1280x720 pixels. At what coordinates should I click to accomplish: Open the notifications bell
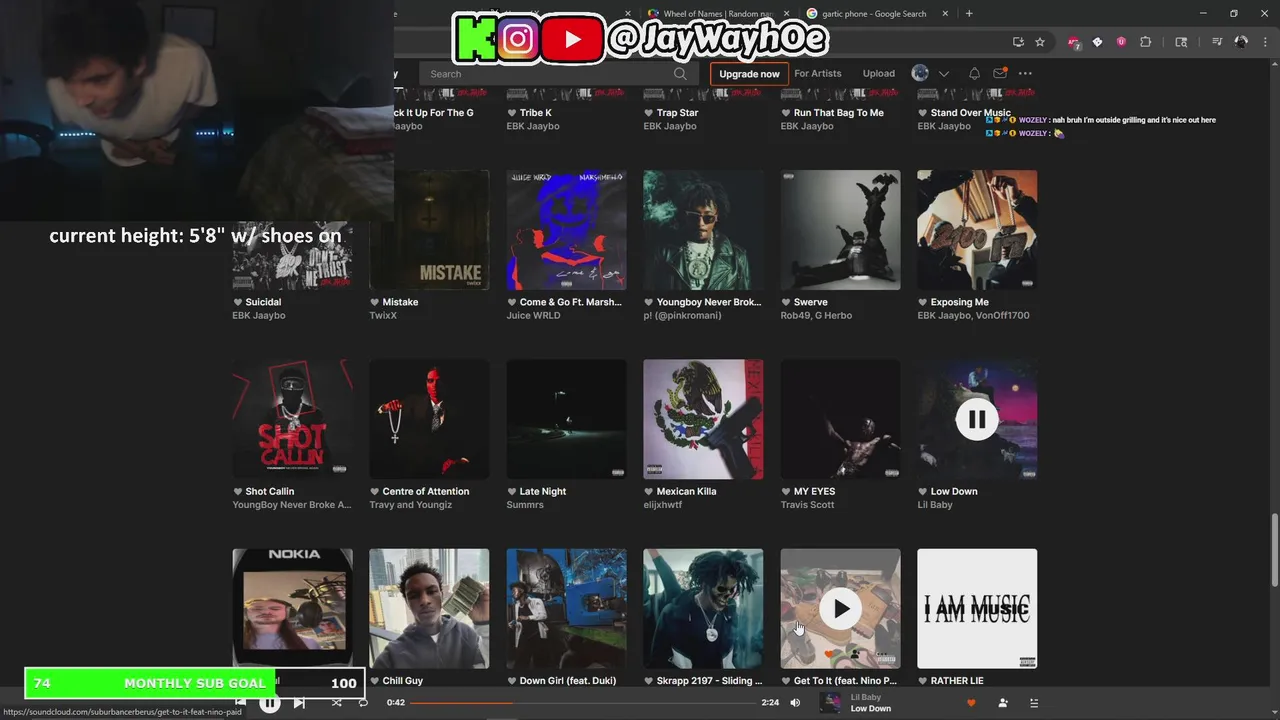point(974,73)
